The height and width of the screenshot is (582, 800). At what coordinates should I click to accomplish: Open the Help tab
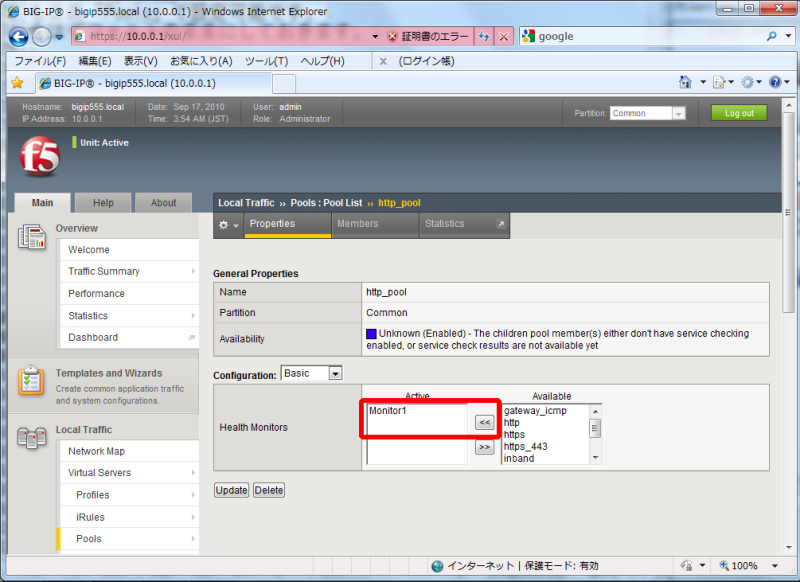click(x=103, y=203)
